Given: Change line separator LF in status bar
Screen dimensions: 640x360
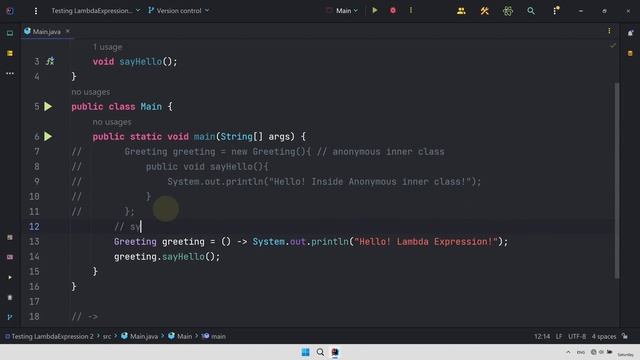Looking at the screenshot, I should point(559,337).
